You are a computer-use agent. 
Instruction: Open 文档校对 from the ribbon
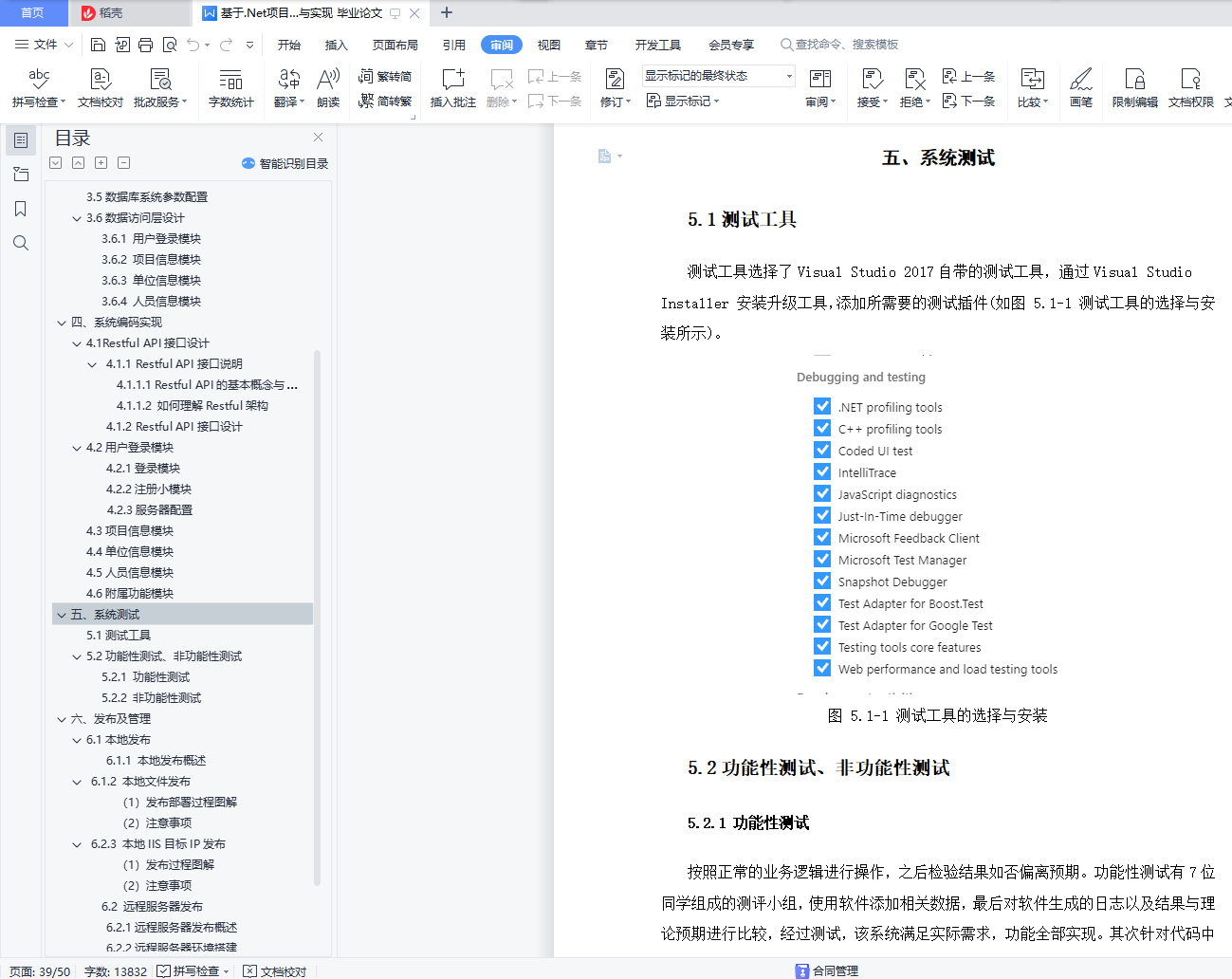(101, 87)
